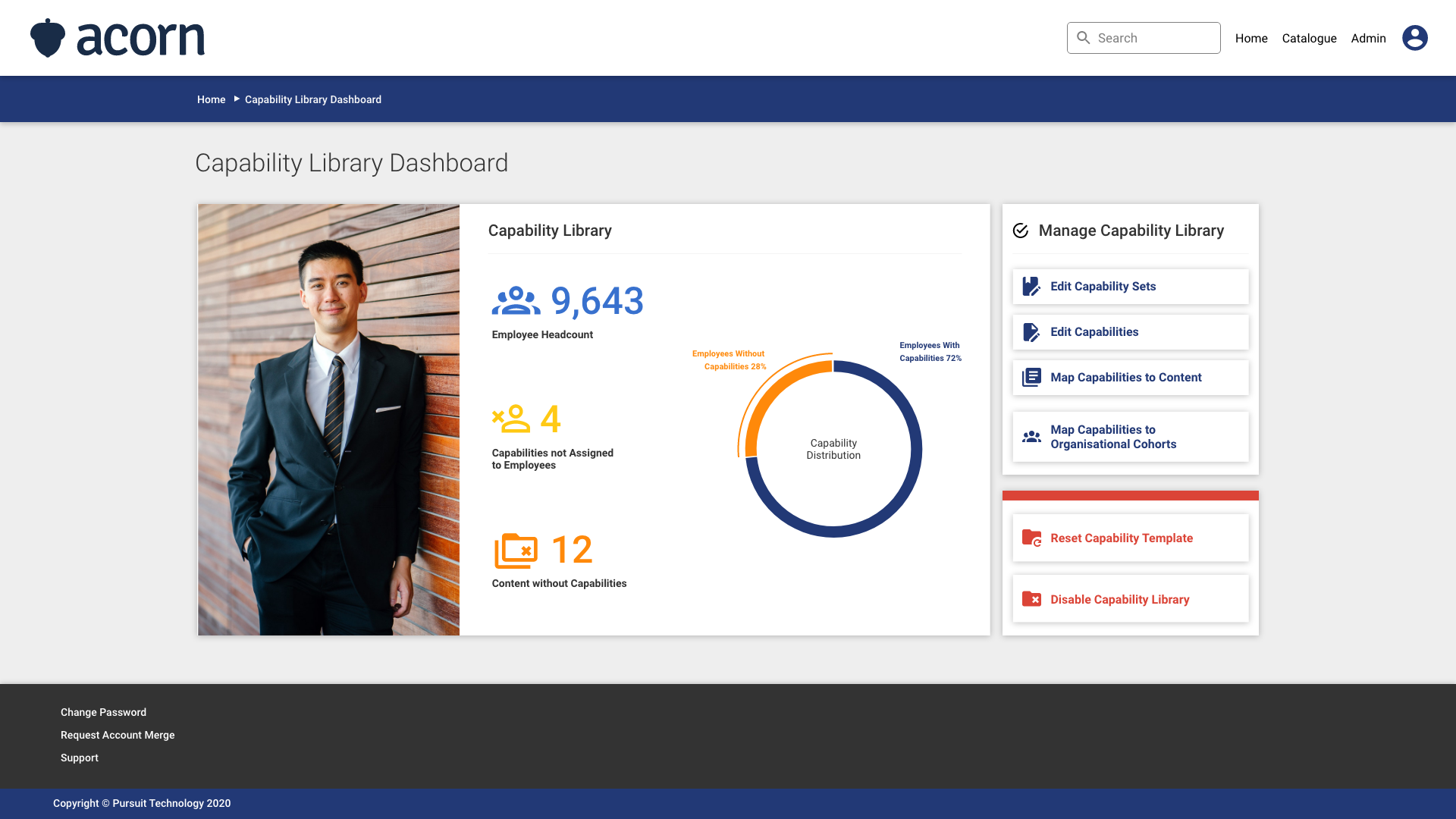Screen dimensions: 1456x819
Task: Open the user profile avatar icon
Action: point(1414,38)
